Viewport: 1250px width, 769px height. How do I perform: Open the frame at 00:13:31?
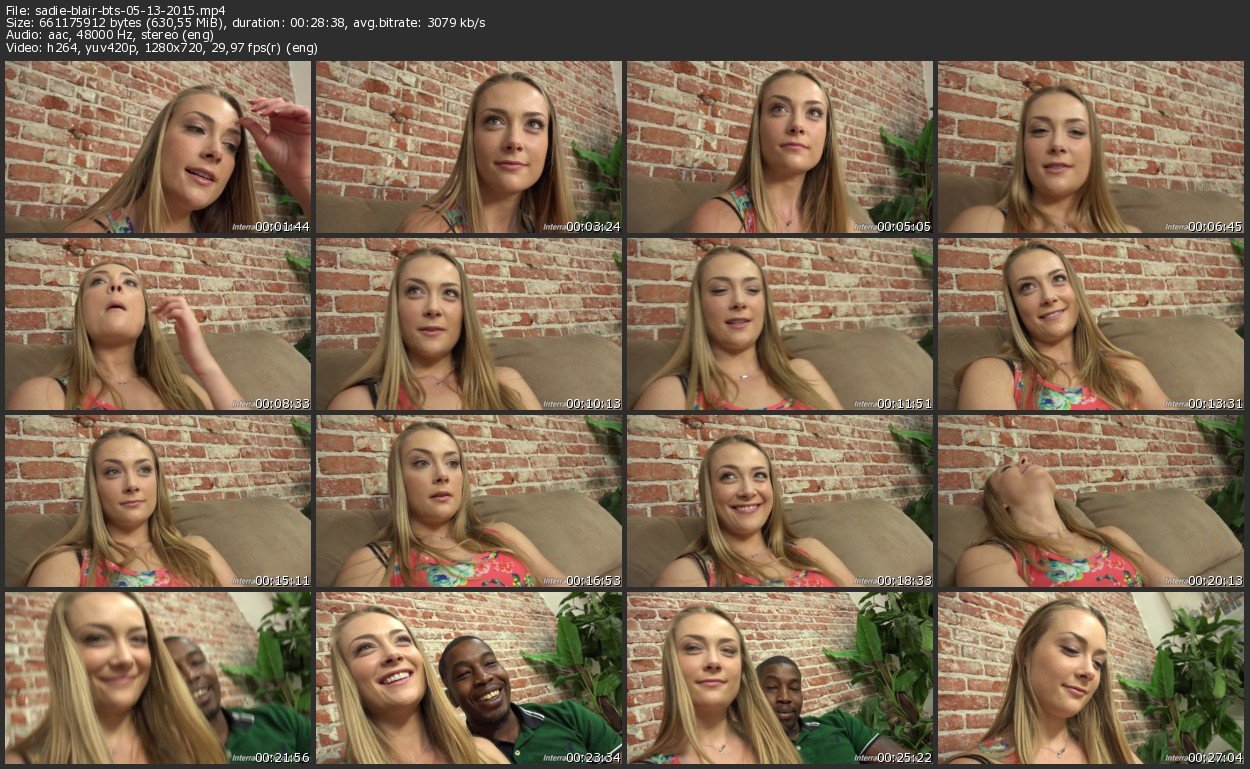(x=1091, y=324)
